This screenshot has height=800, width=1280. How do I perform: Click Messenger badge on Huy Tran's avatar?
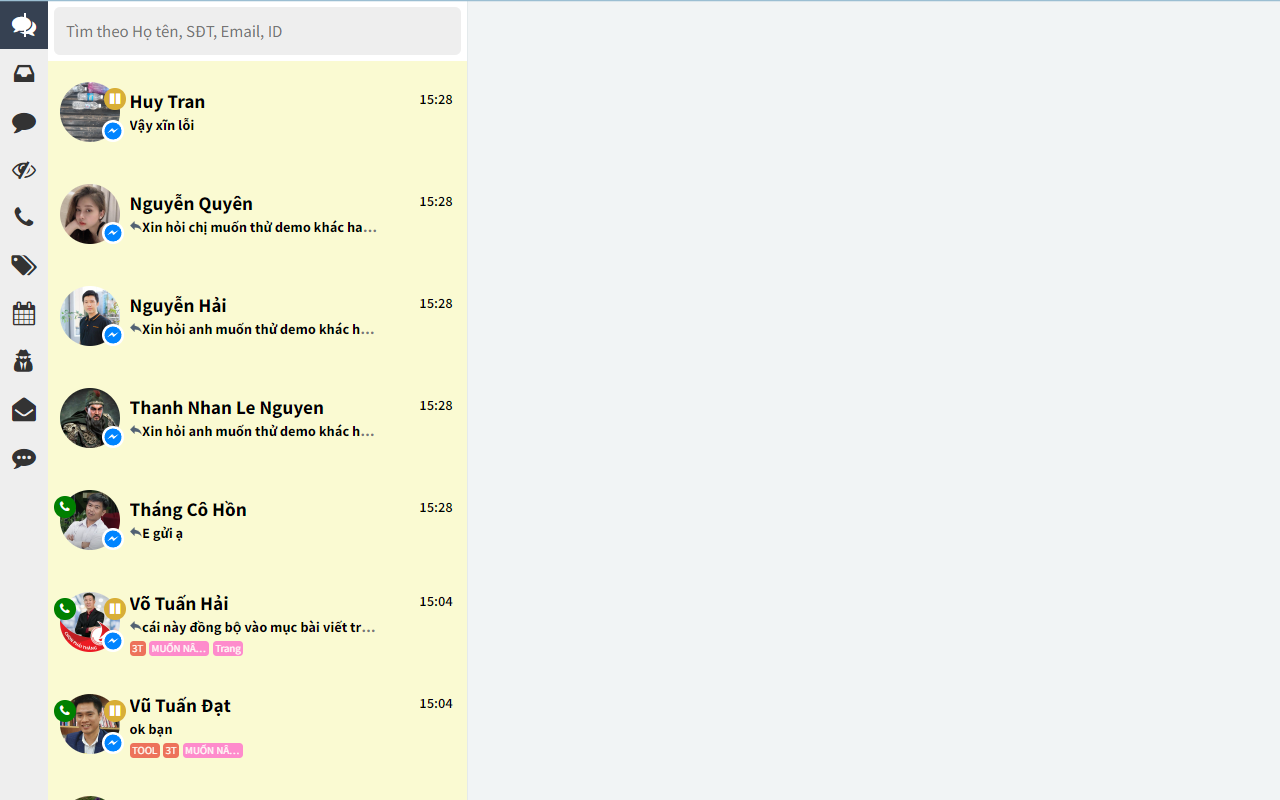pyautogui.click(x=113, y=131)
